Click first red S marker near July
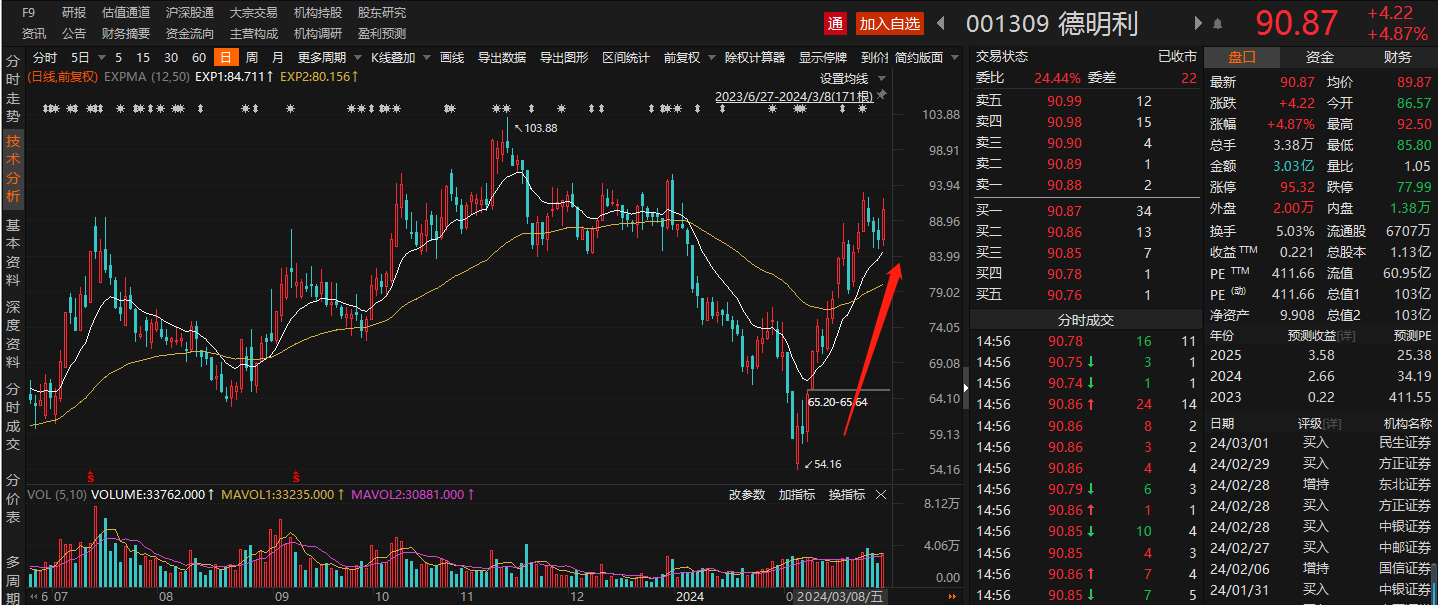Screen dimensions: 1438x605 pos(90,475)
